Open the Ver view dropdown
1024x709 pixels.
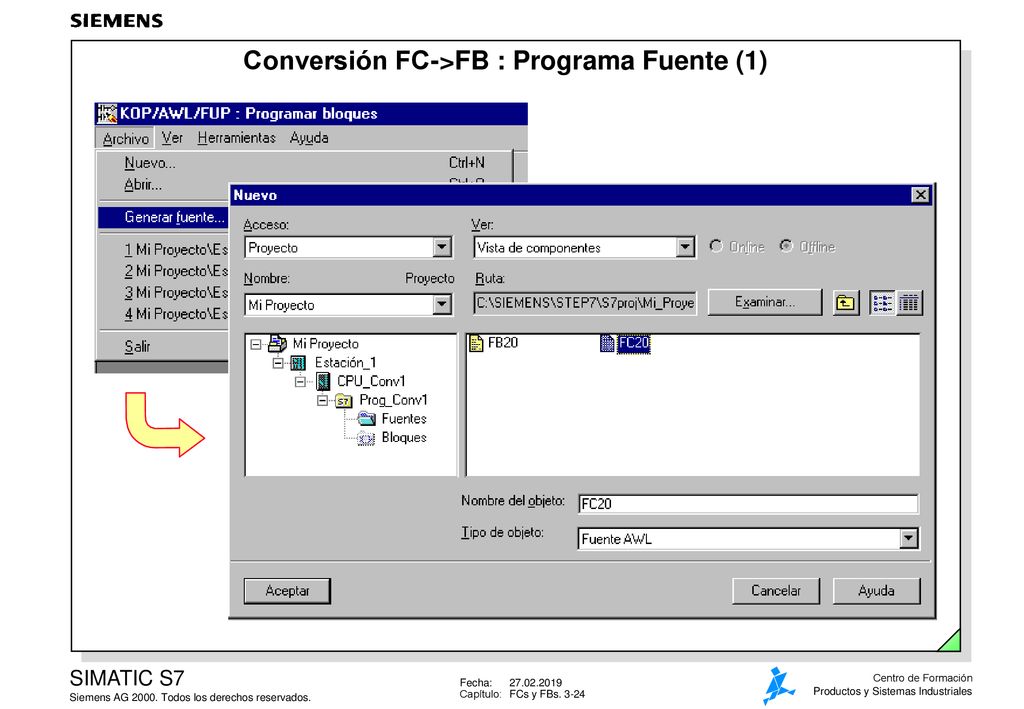(684, 247)
